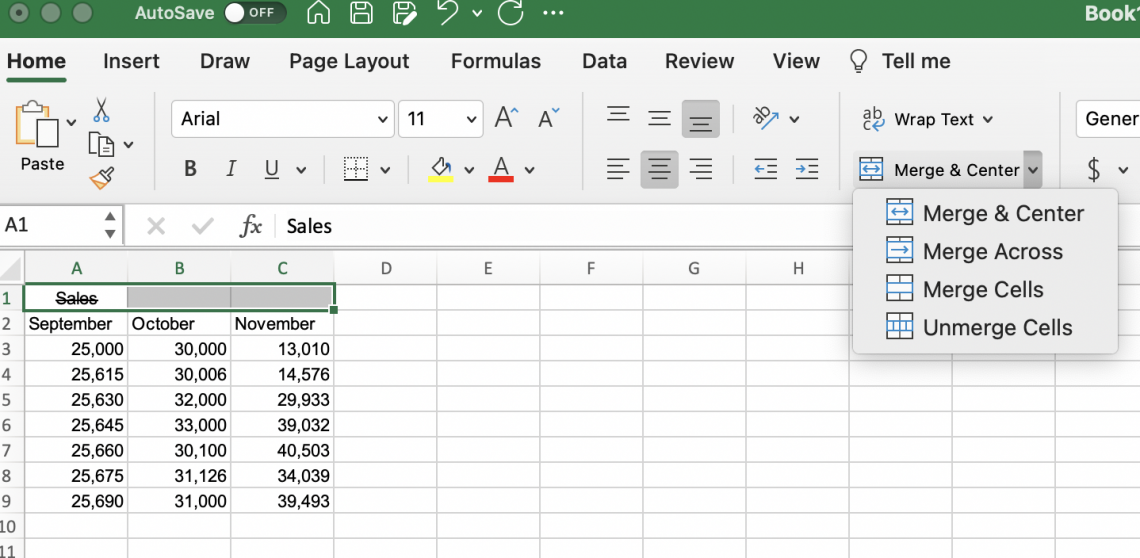Click the Paste button
The image size is (1140, 558).
[40, 136]
